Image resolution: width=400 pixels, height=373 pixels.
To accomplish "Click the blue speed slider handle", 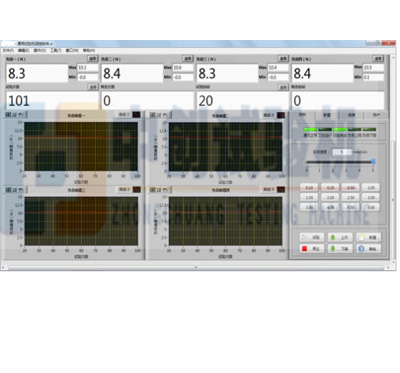I will click(373, 162).
